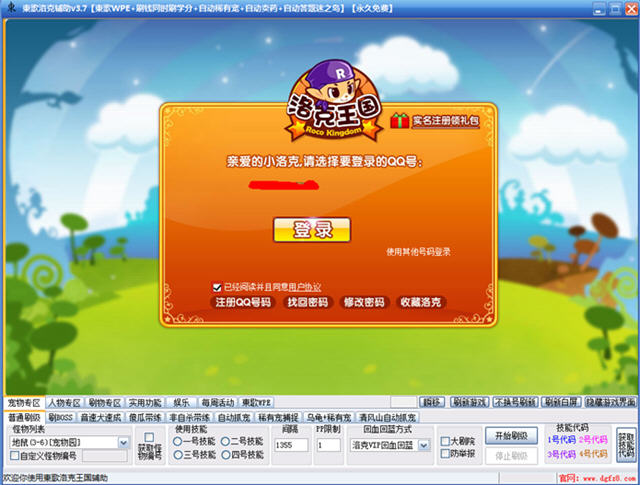Image resolution: width=640 pixels, height=485 pixels.
Task: Click the blue 1号代码 link
Action: 562,440
